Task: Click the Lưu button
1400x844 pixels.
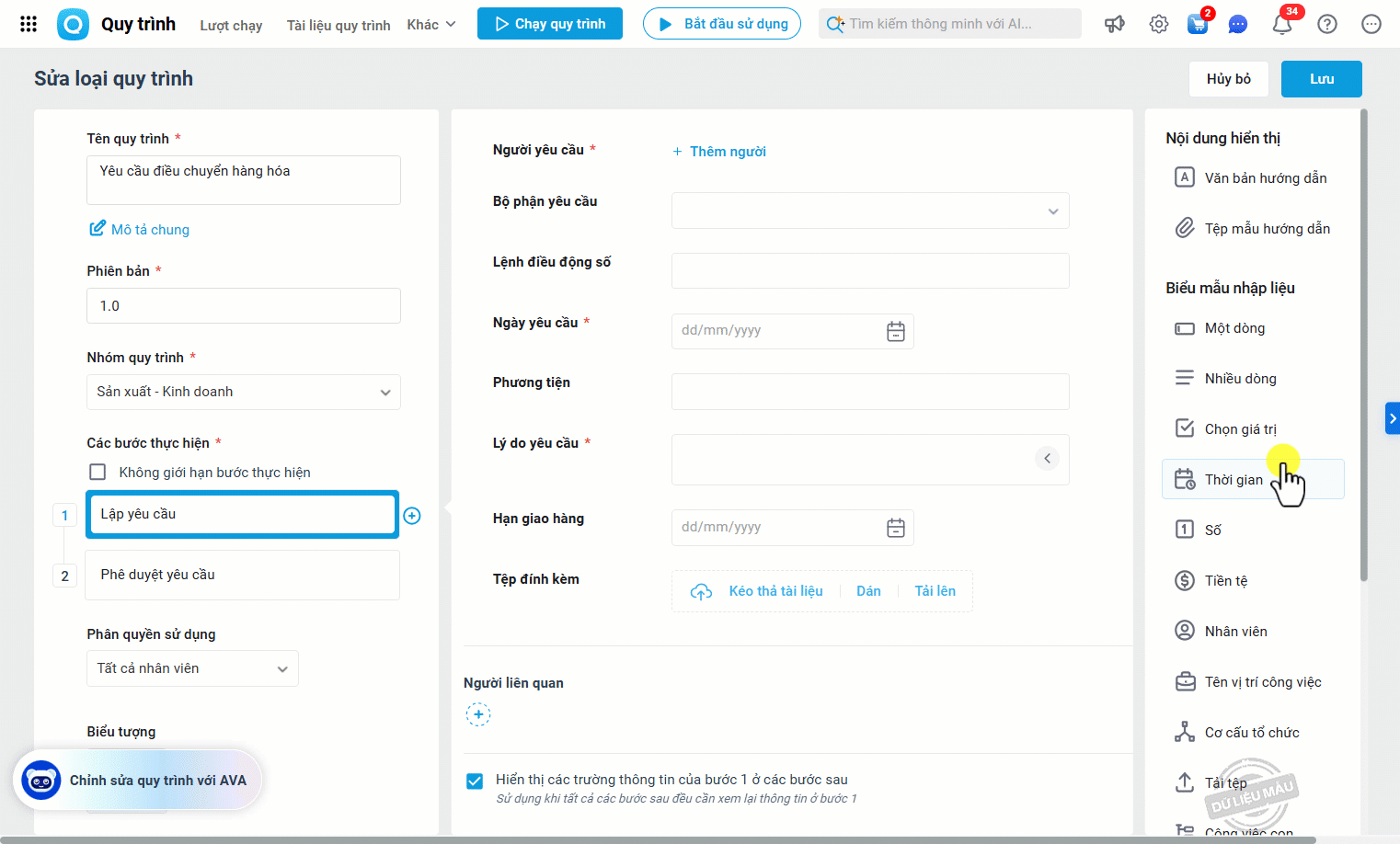Action: point(1321,79)
